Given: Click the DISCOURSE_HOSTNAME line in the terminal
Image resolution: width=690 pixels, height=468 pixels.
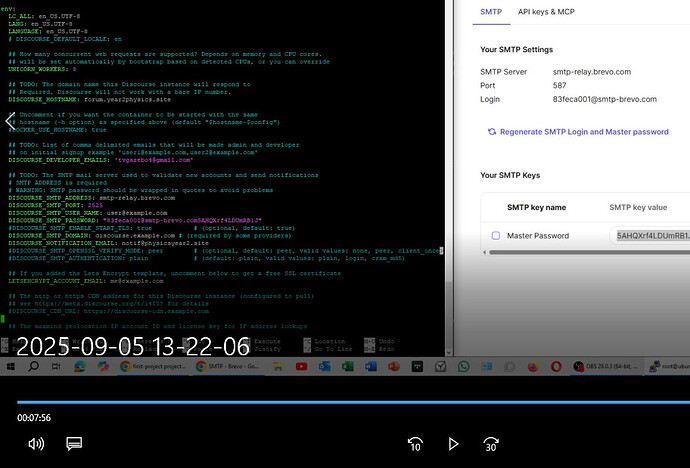Looking at the screenshot, I should (x=89, y=99).
